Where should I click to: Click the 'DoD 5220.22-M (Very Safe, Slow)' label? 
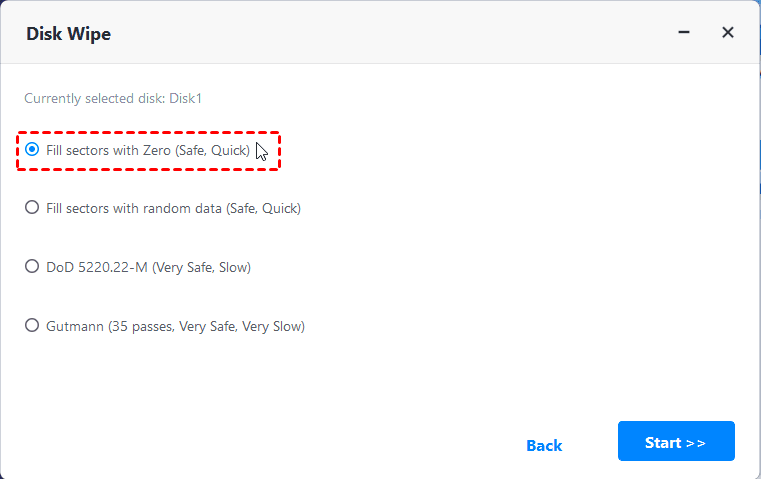click(x=148, y=267)
